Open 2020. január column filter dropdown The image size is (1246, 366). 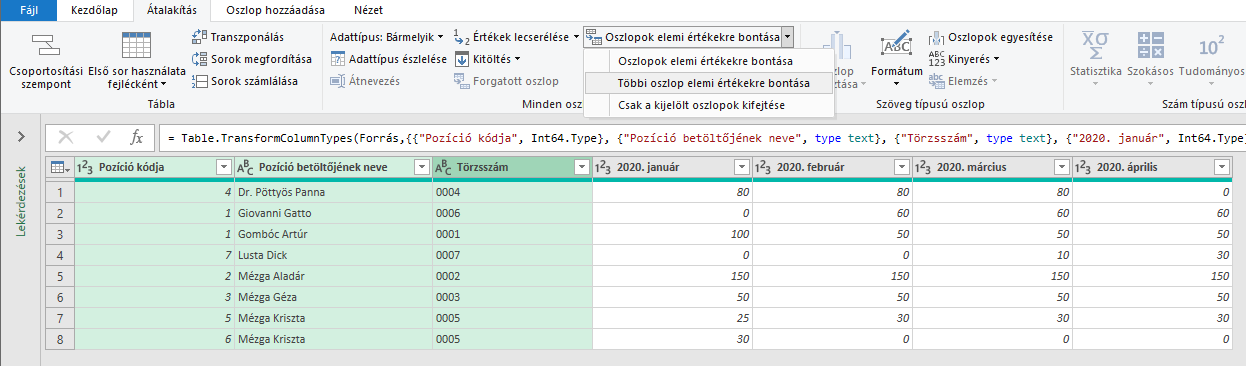click(x=740, y=167)
